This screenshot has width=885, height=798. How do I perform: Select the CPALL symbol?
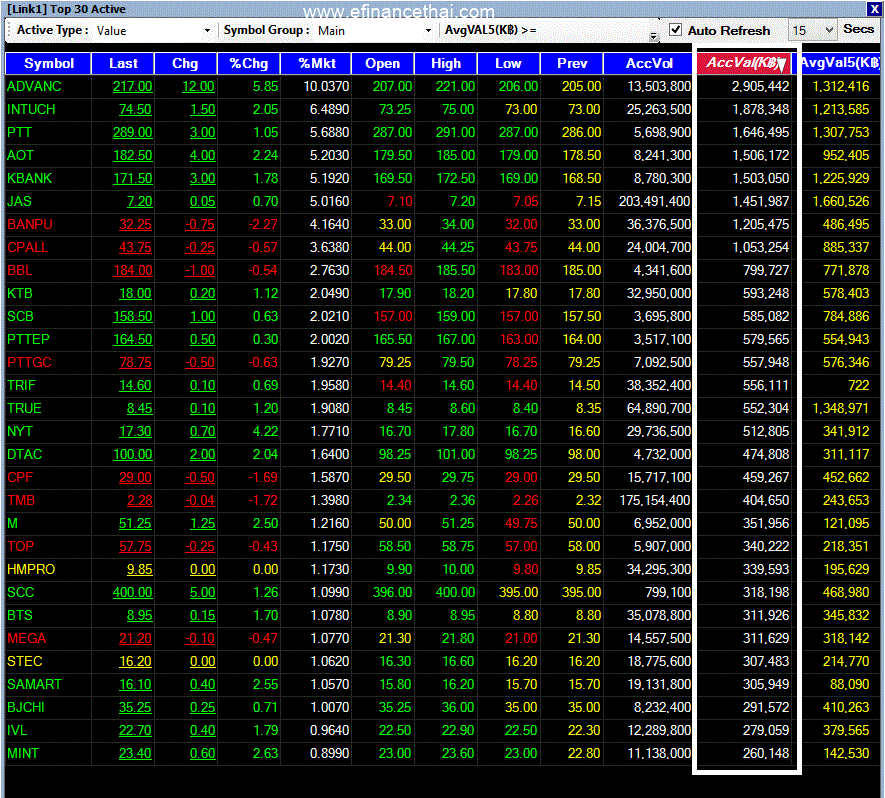click(x=28, y=247)
